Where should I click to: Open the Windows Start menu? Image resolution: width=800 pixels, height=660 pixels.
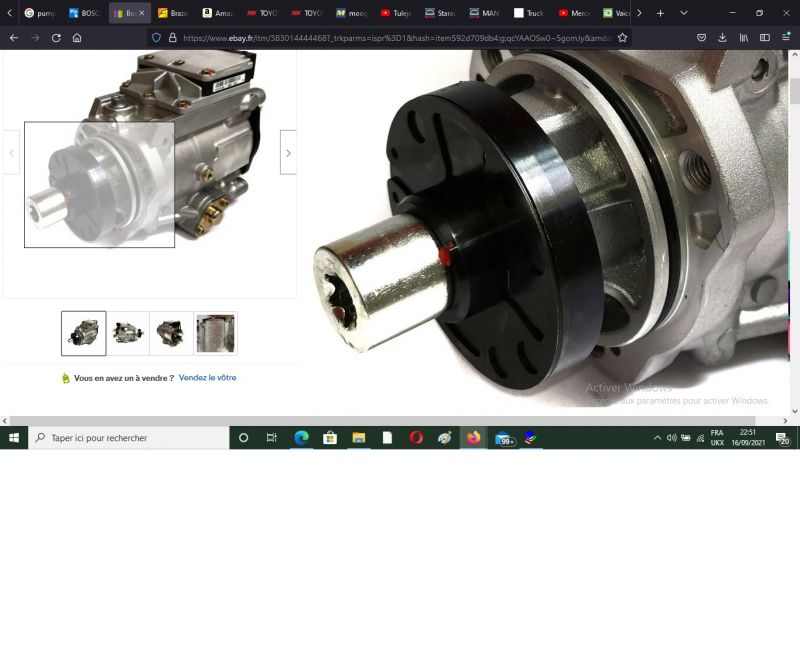14,438
